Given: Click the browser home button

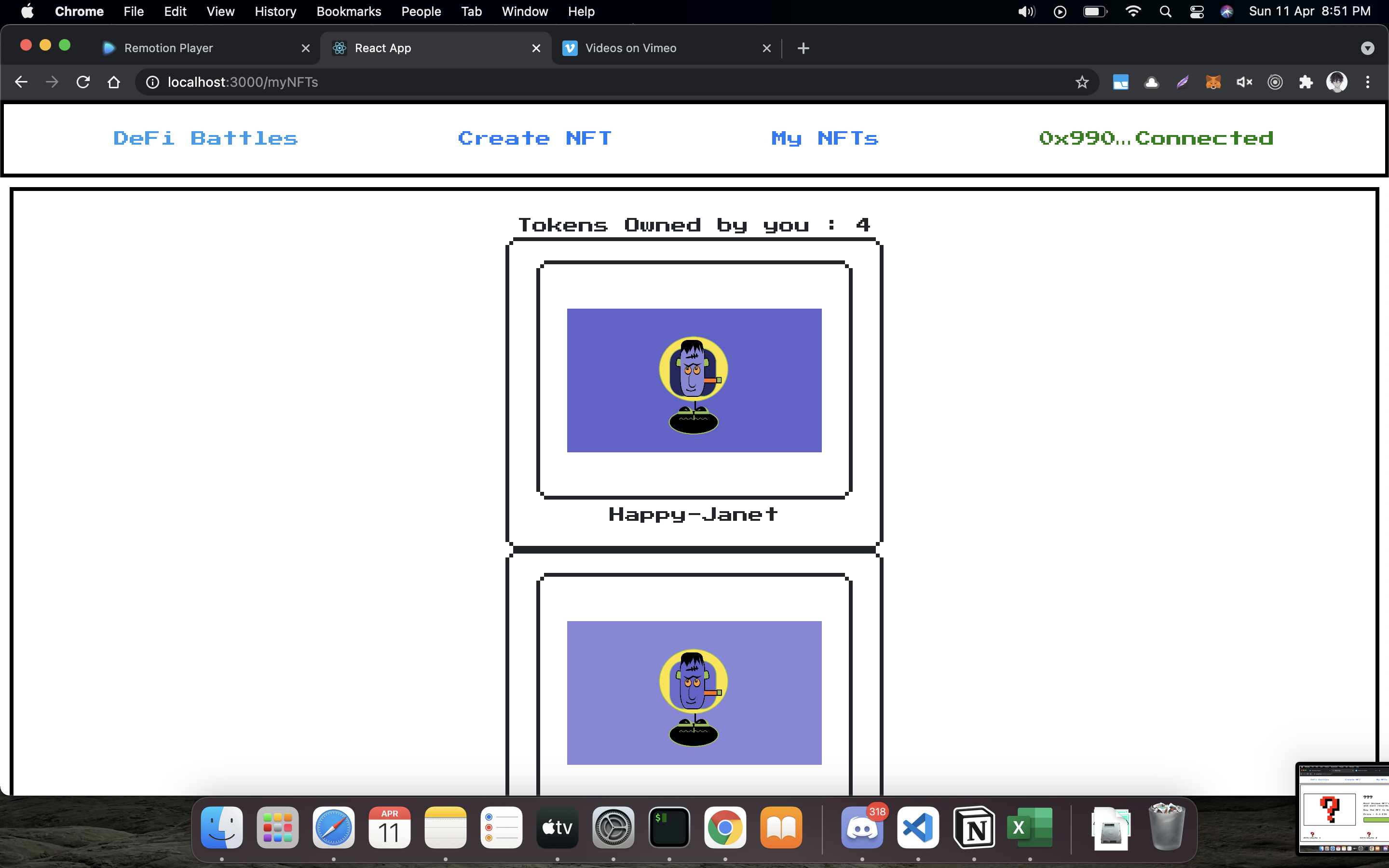Looking at the screenshot, I should 114,82.
